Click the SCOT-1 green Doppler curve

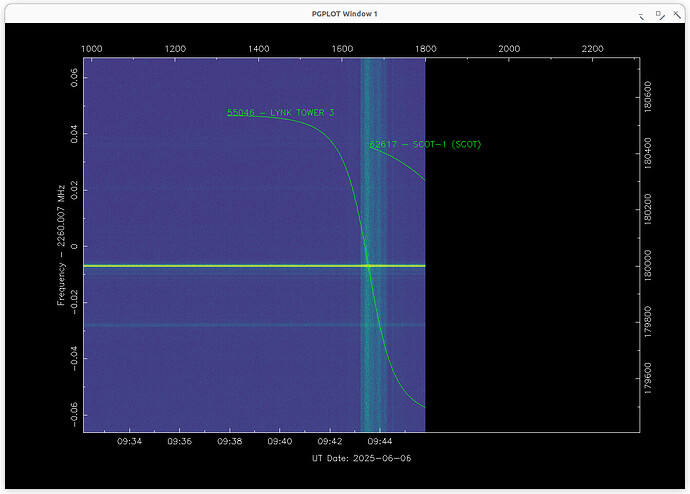click(400, 162)
